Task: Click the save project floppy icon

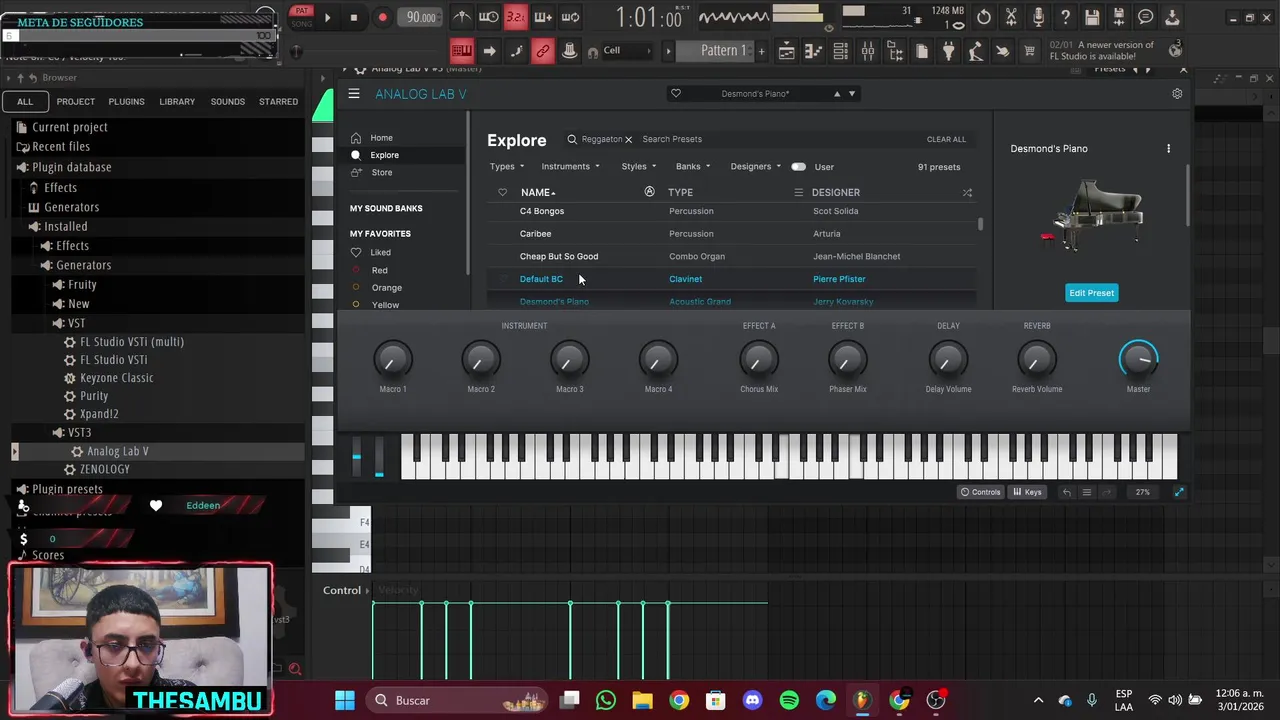Action: (1092, 17)
